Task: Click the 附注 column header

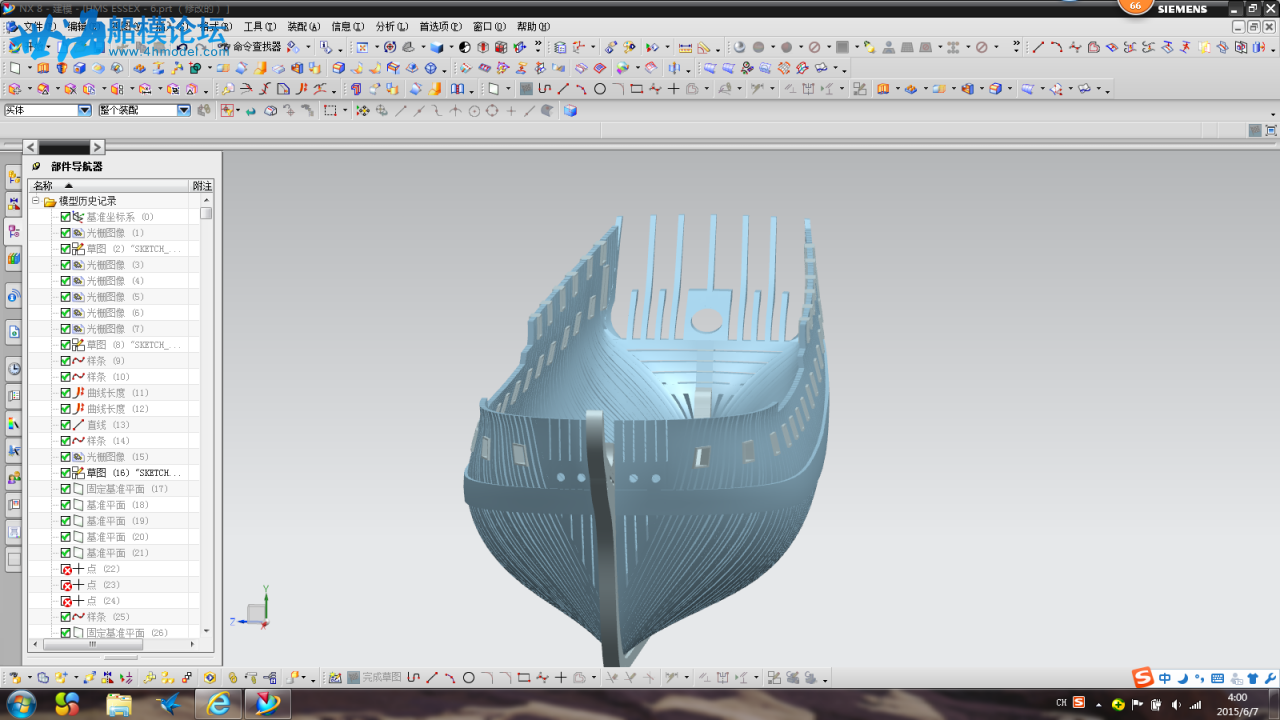Action: click(202, 186)
